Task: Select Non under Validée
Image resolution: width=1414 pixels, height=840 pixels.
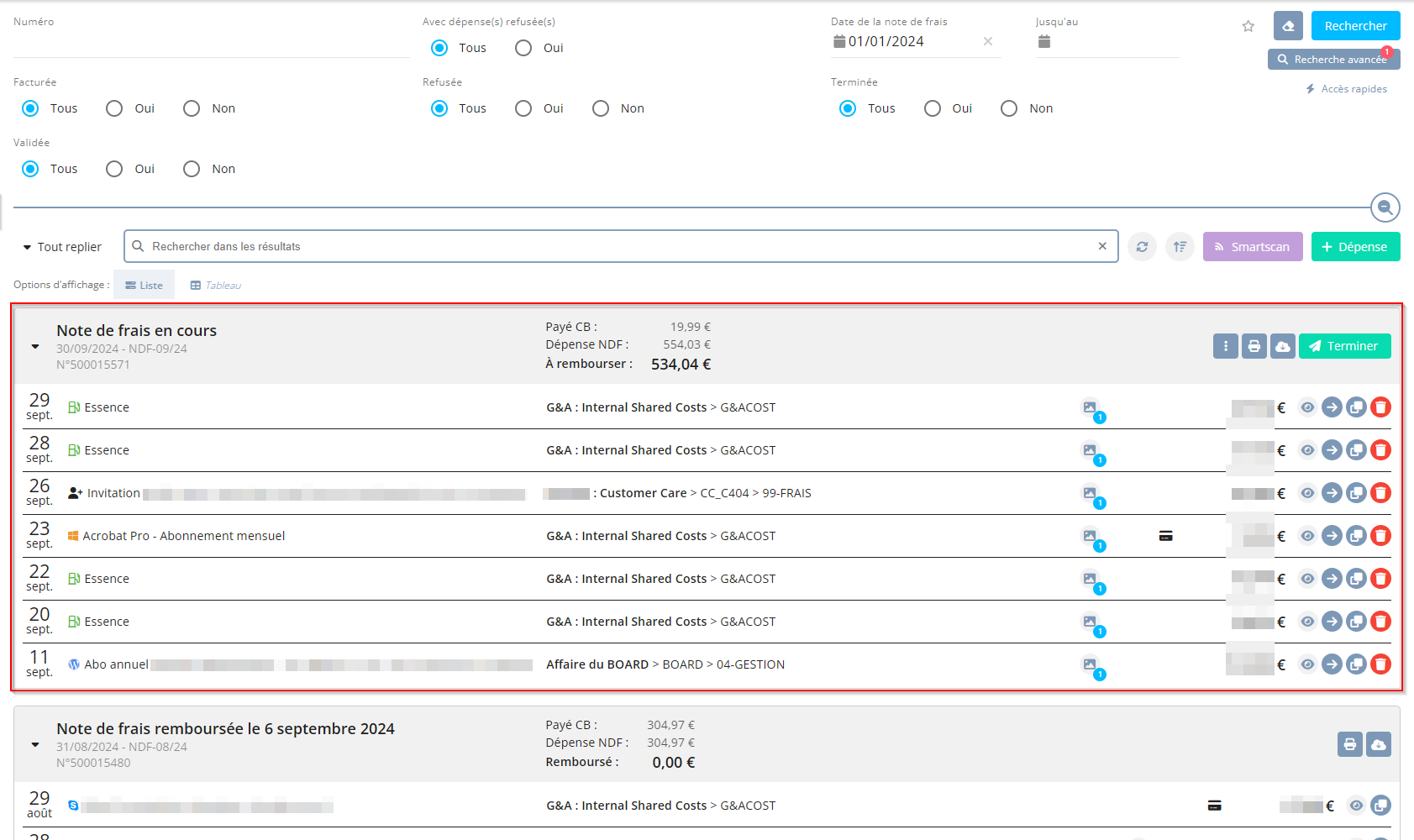Action: click(192, 169)
